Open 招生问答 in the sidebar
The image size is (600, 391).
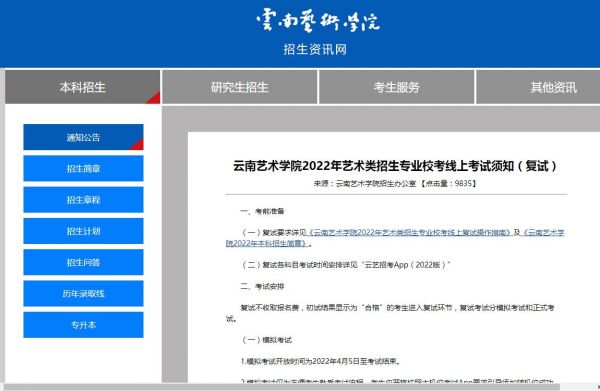[83, 262]
